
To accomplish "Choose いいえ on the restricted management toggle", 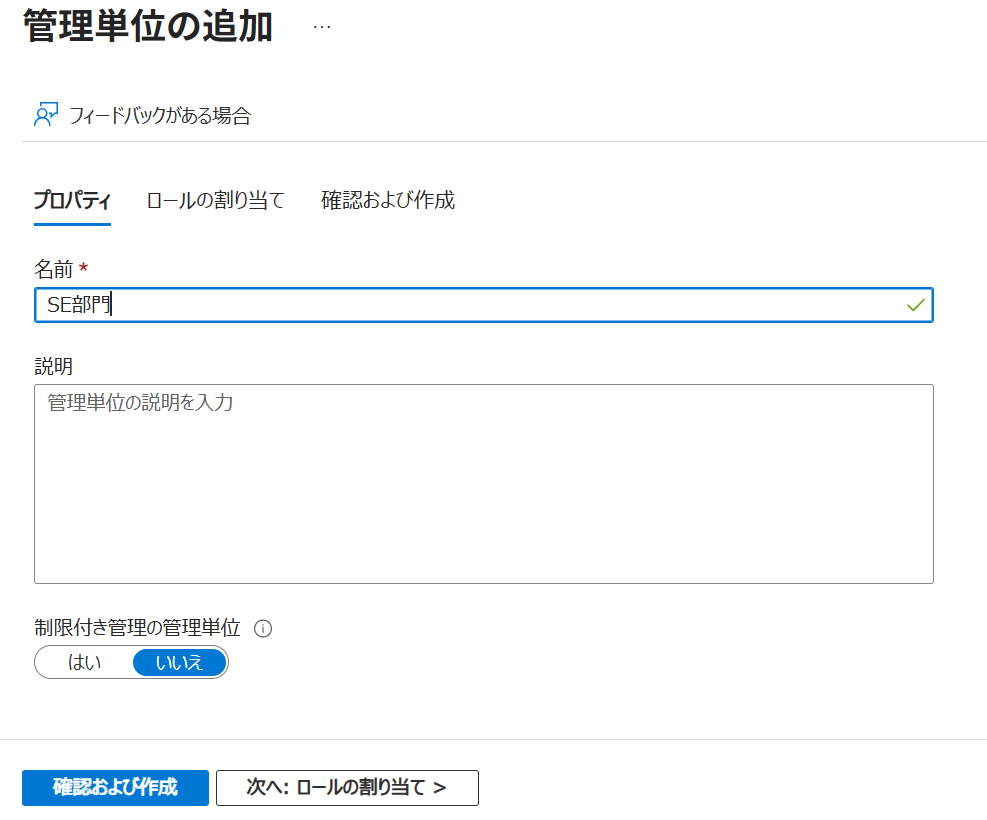I will 179,662.
